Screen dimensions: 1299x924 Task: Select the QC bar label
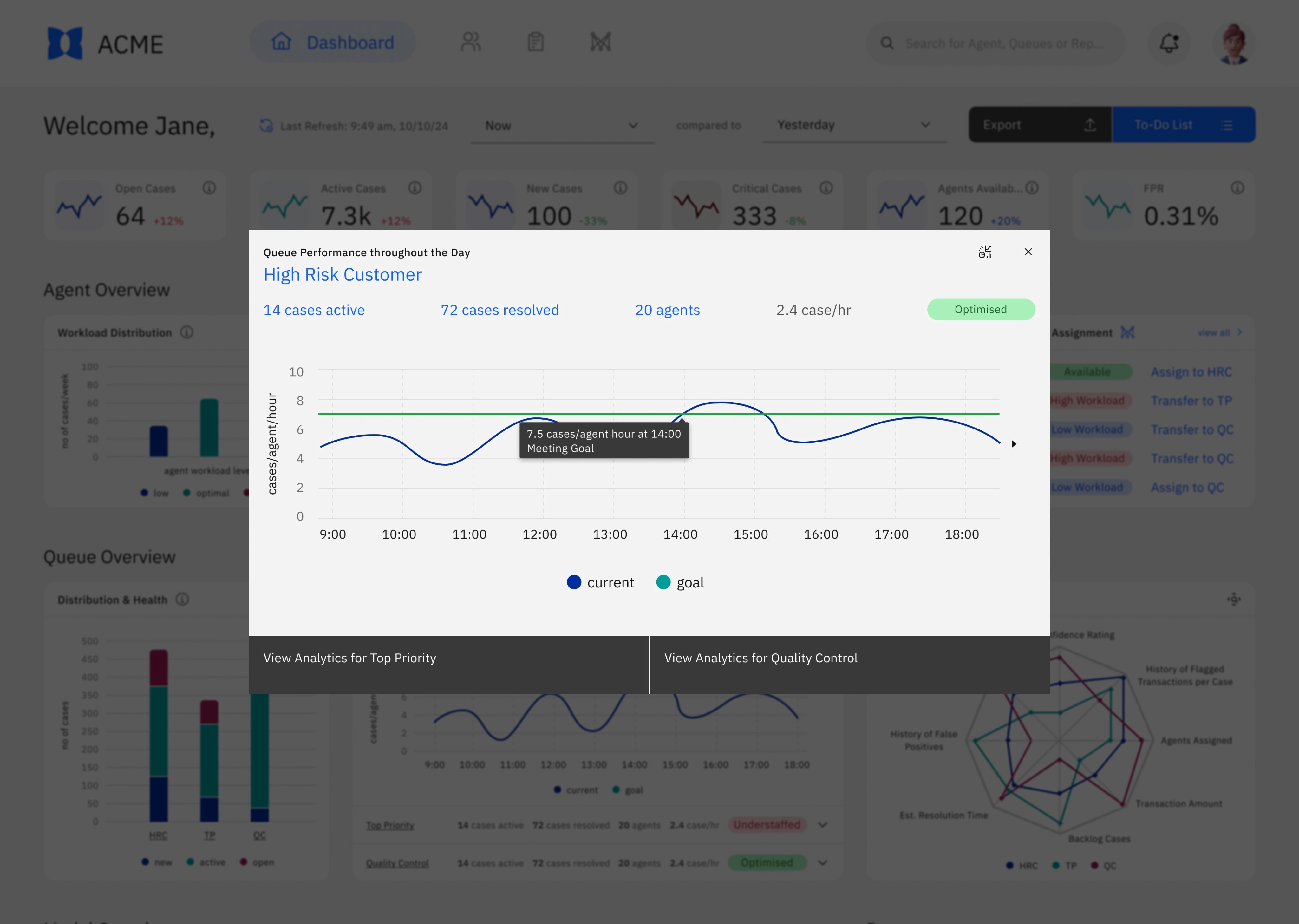point(259,835)
